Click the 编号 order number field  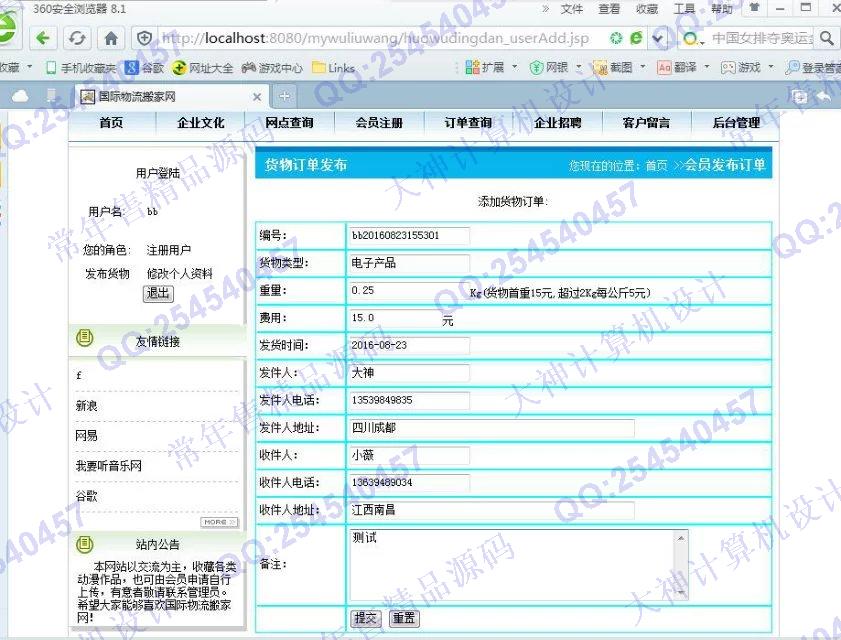[409, 236]
